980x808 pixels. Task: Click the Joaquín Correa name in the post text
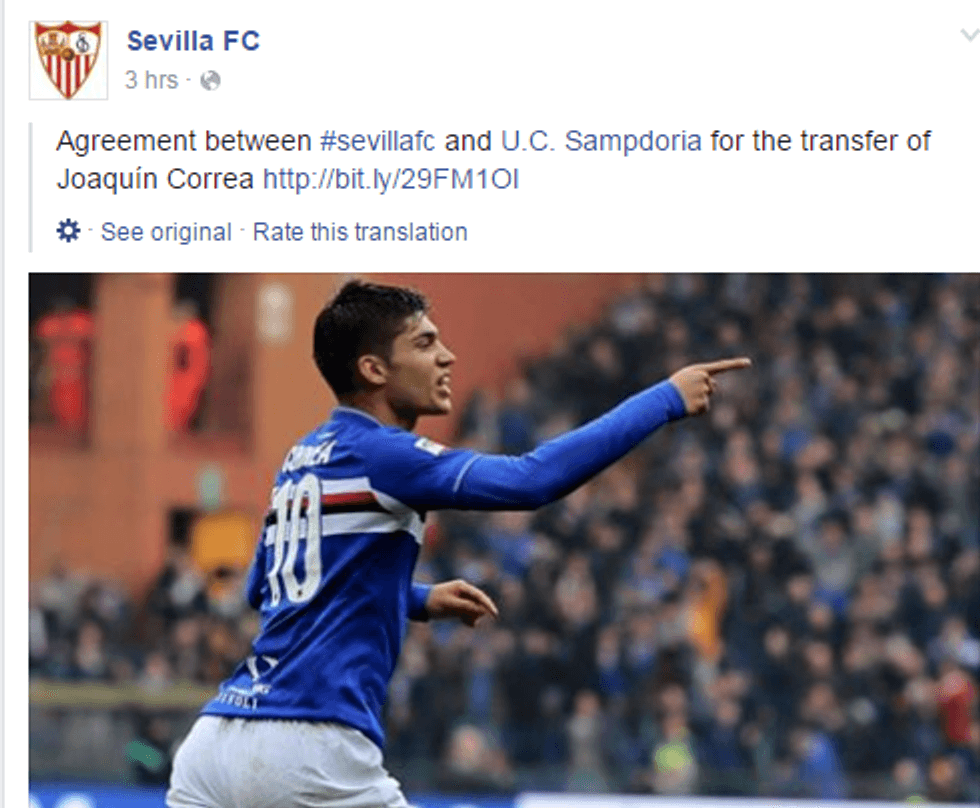155,179
